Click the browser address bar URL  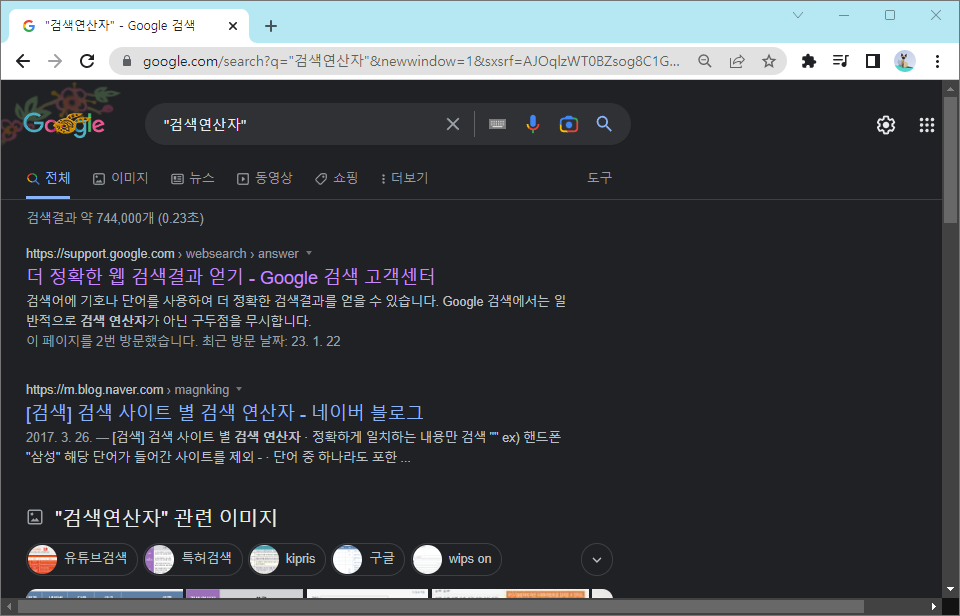click(x=411, y=61)
